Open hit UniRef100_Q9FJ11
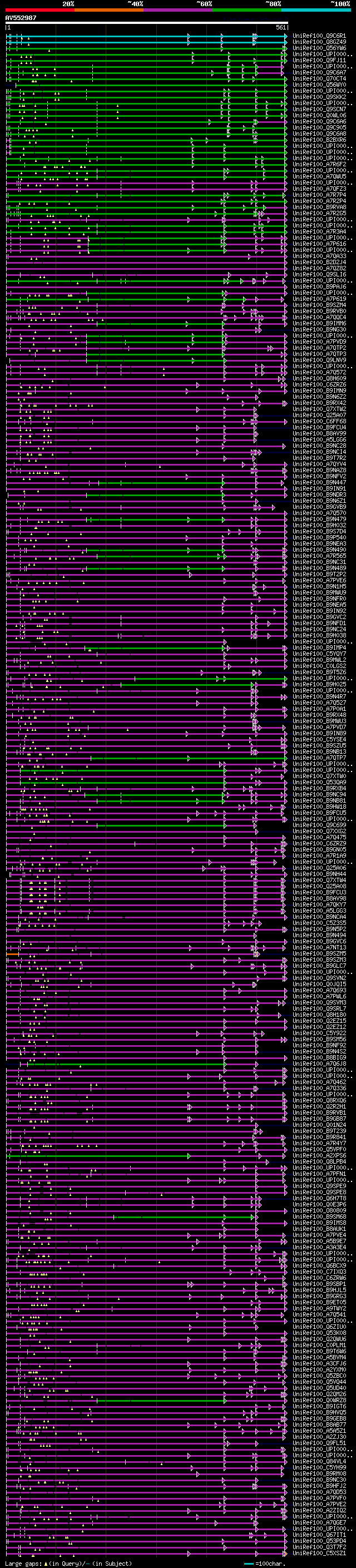Viewport: 356px width, 1568px height. (x=319, y=60)
